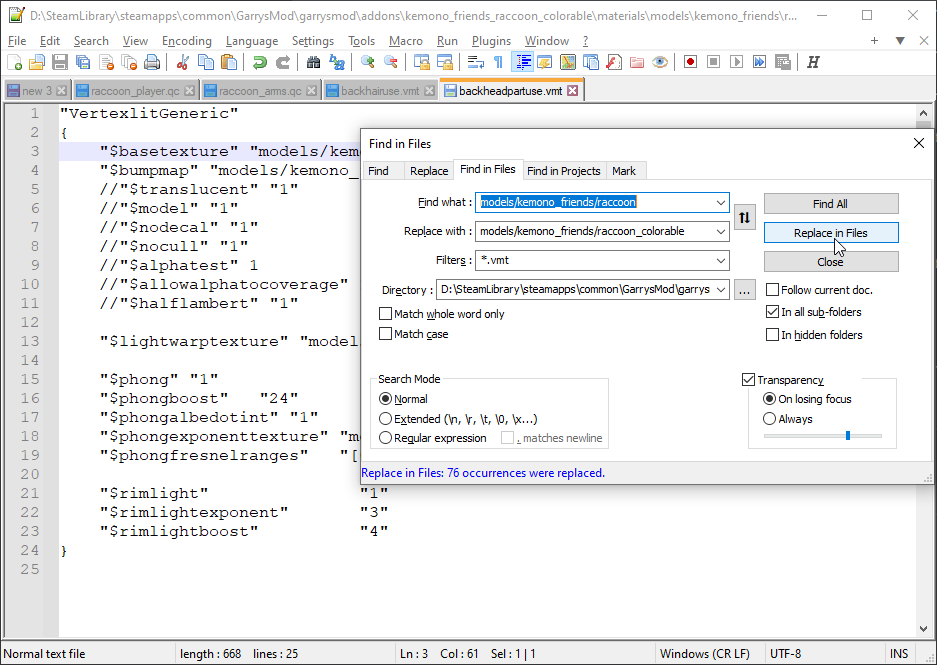Expand the Replace with history dropdown
Screen dimensions: 937x665
pyautogui.click(x=721, y=231)
